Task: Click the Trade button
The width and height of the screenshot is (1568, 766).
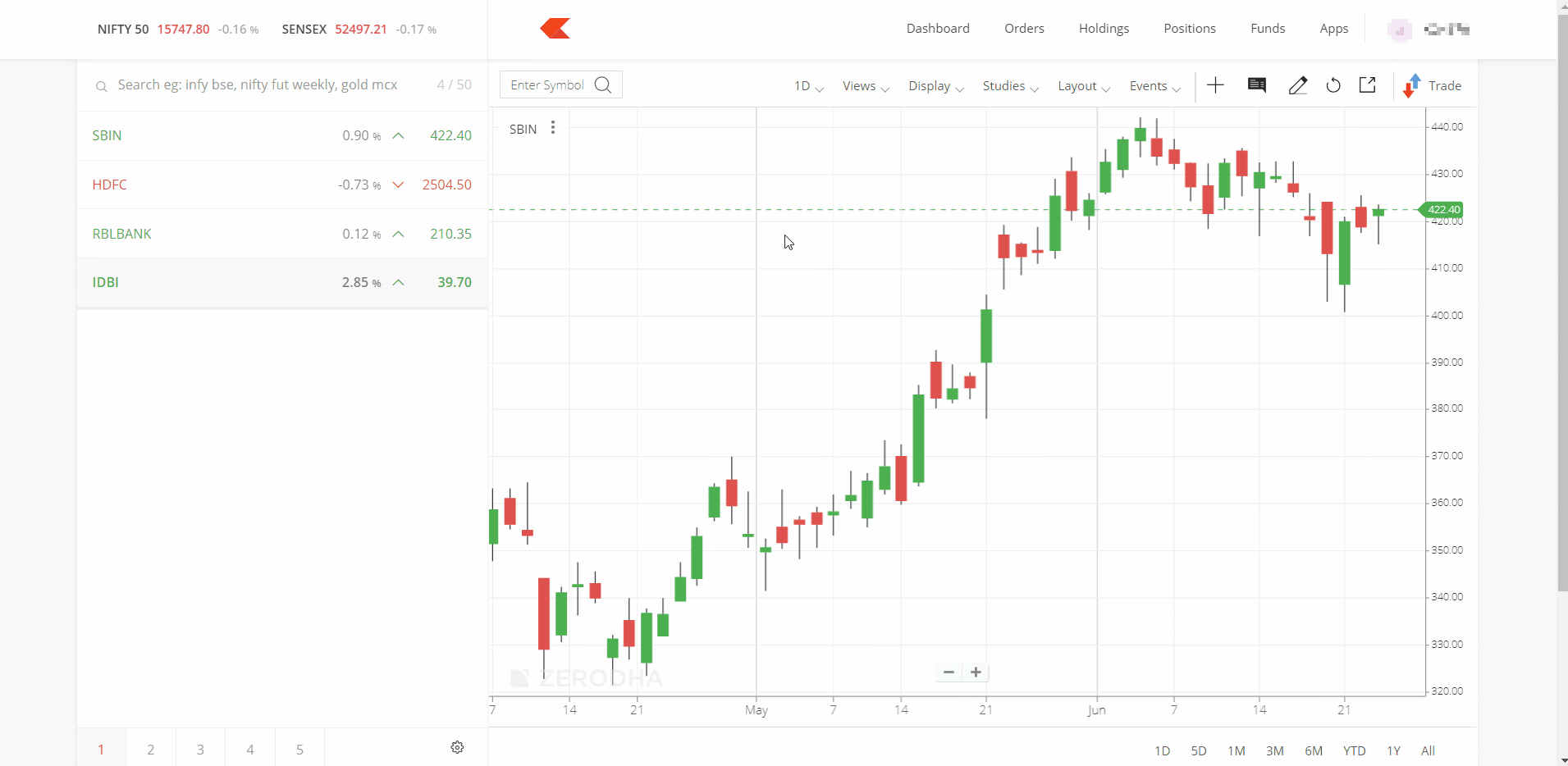Action: [1433, 86]
